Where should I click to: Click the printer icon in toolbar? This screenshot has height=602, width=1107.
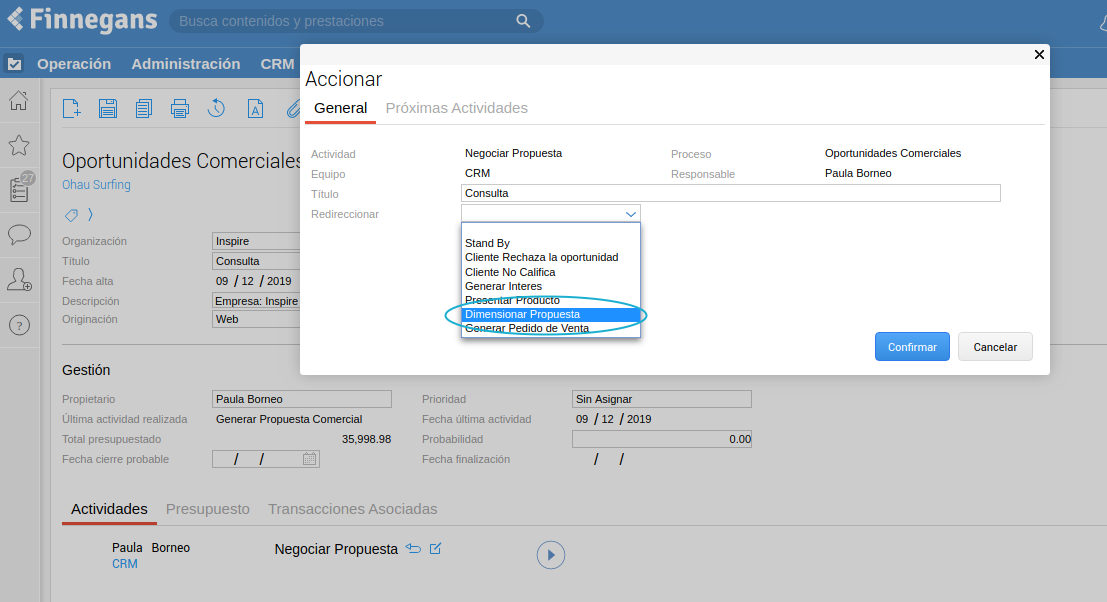click(180, 109)
